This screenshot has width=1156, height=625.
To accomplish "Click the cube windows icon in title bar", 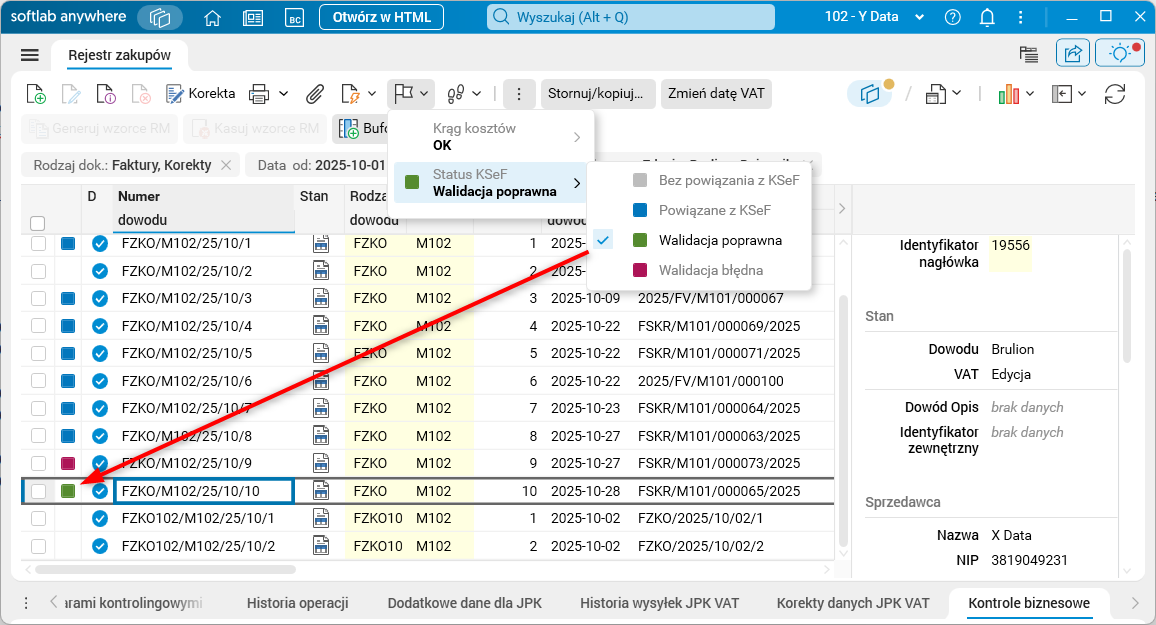I will pos(159,17).
